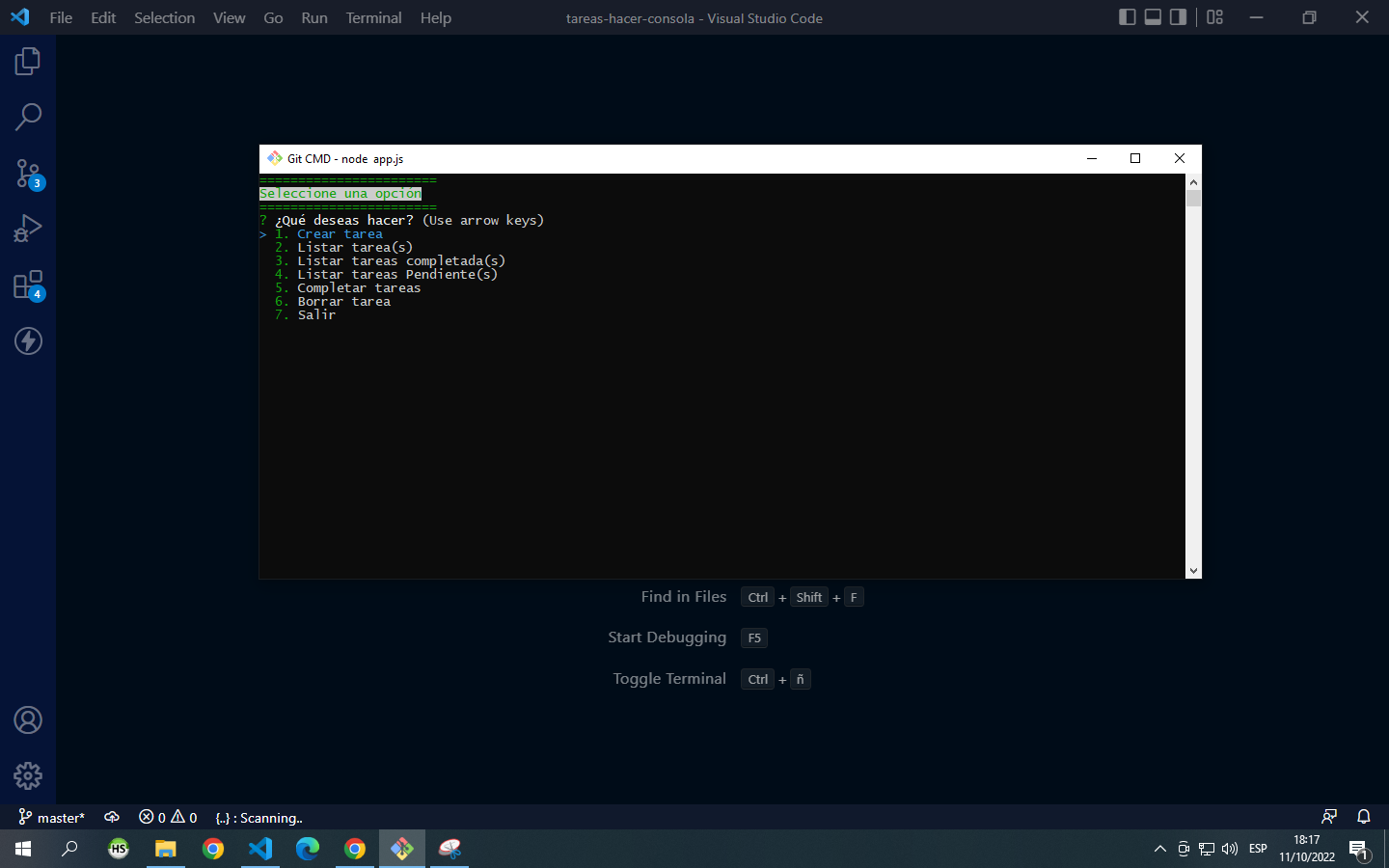This screenshot has height=868, width=1389.
Task: Open the View menu
Action: pyautogui.click(x=229, y=17)
